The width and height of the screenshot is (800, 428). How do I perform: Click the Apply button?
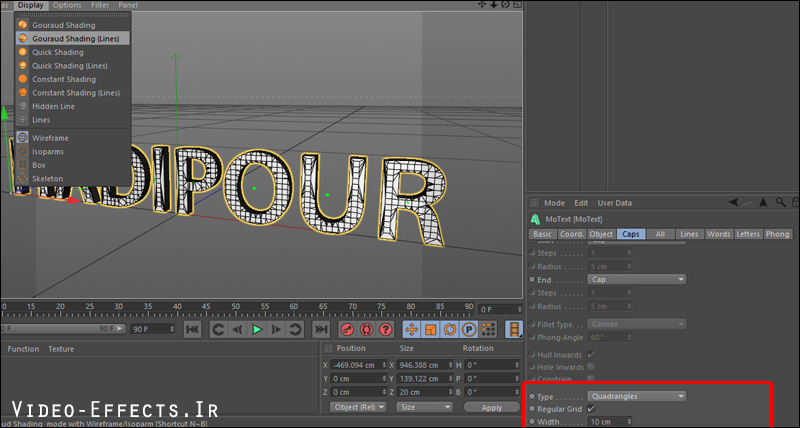tap(492, 407)
